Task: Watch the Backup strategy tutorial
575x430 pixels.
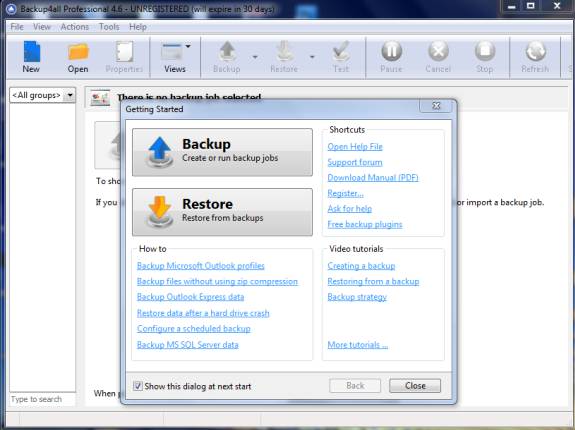Action: pos(357,297)
